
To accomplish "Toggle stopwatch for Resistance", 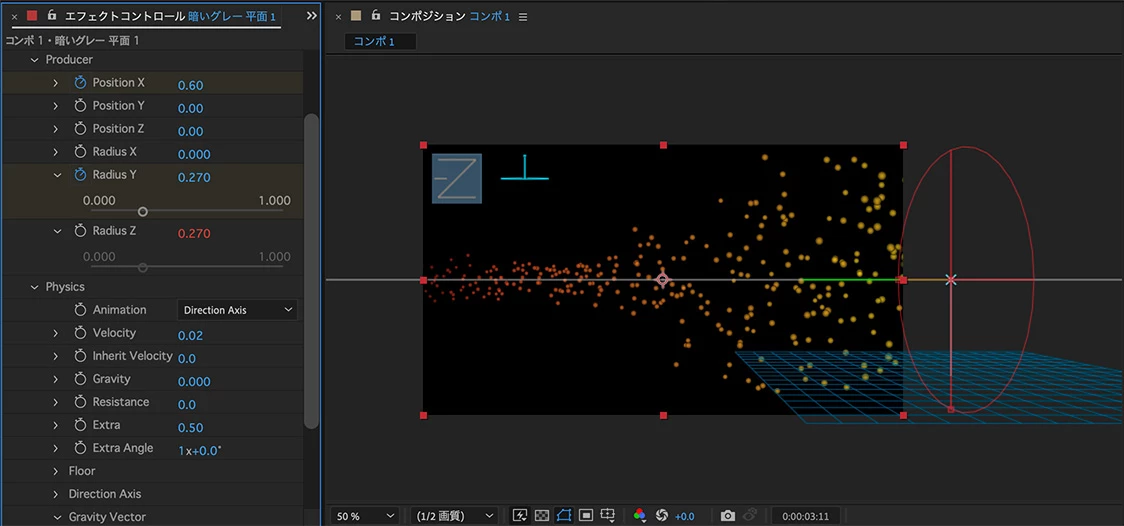I will tap(80, 402).
